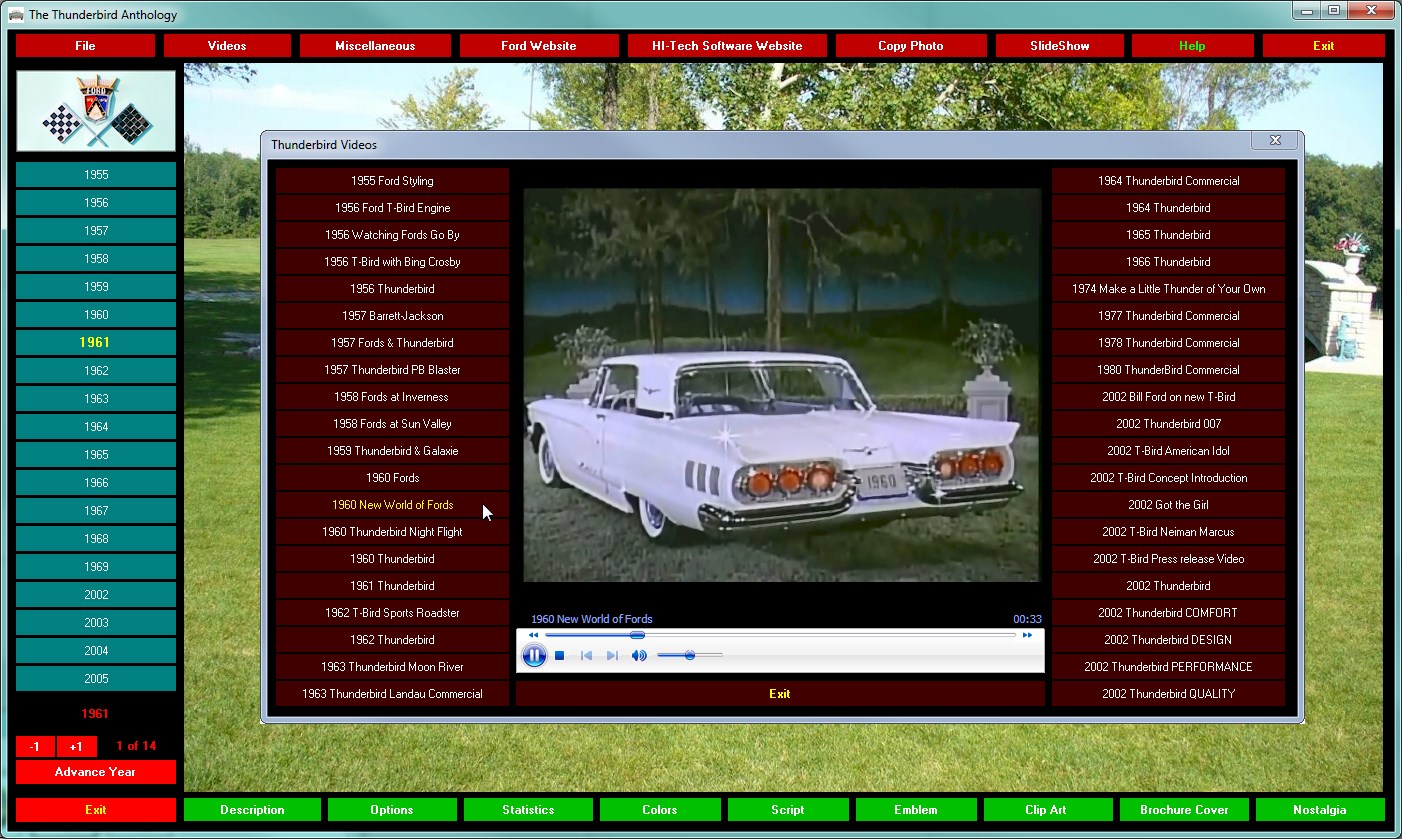Open the File menu
This screenshot has width=1402, height=839.
coord(85,46)
